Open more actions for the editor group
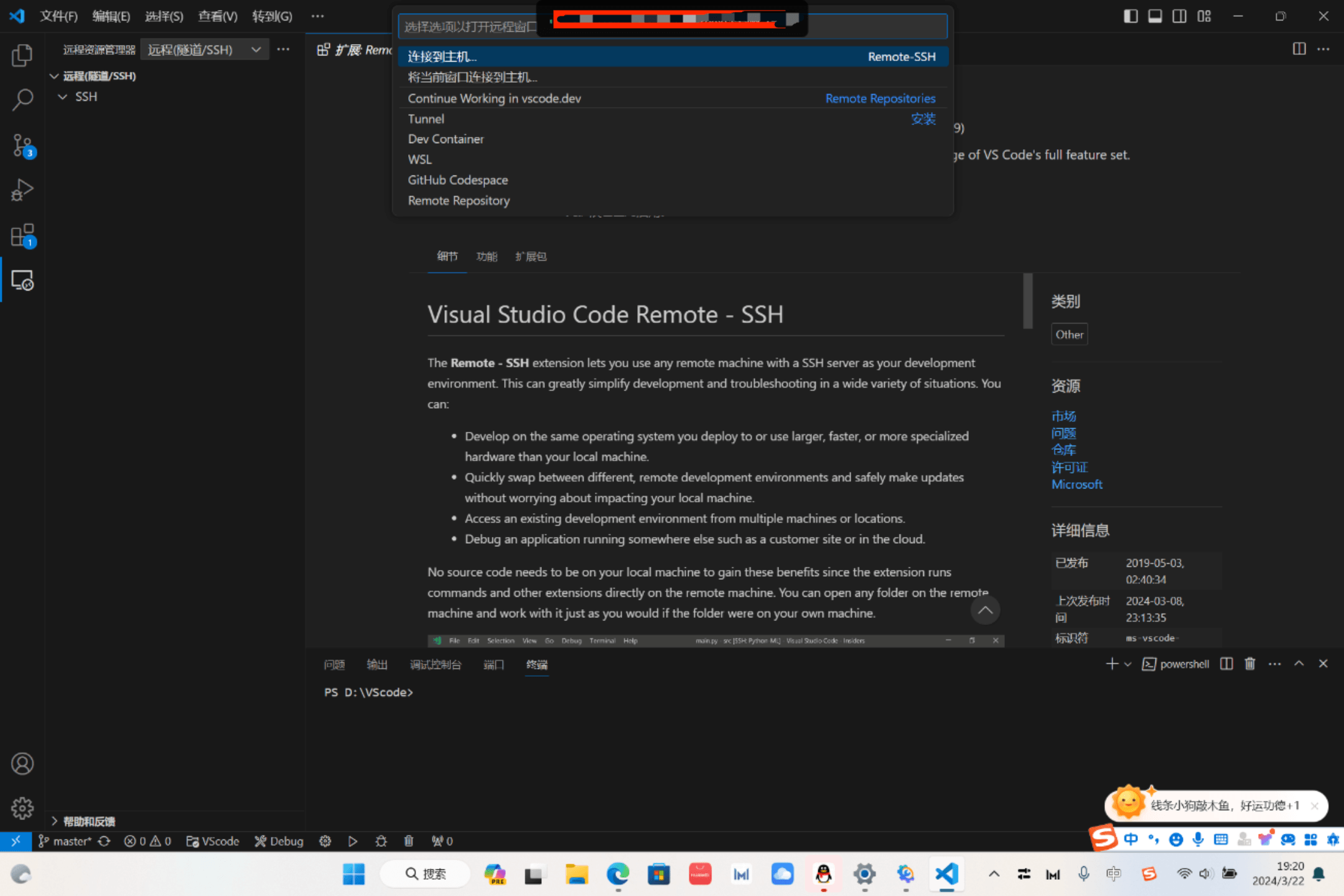 1323,49
